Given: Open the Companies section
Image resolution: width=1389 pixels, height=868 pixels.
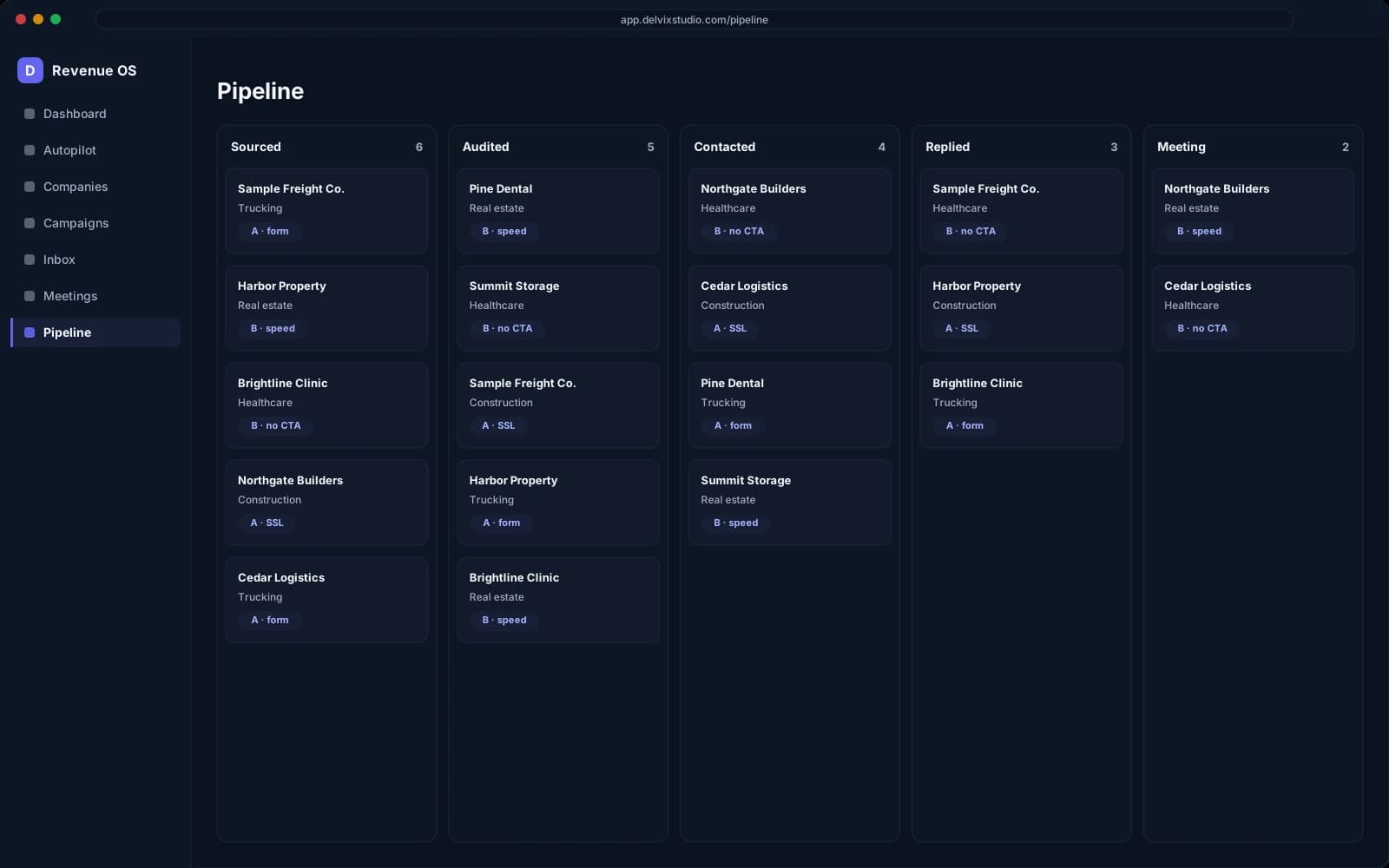Looking at the screenshot, I should (95, 187).
